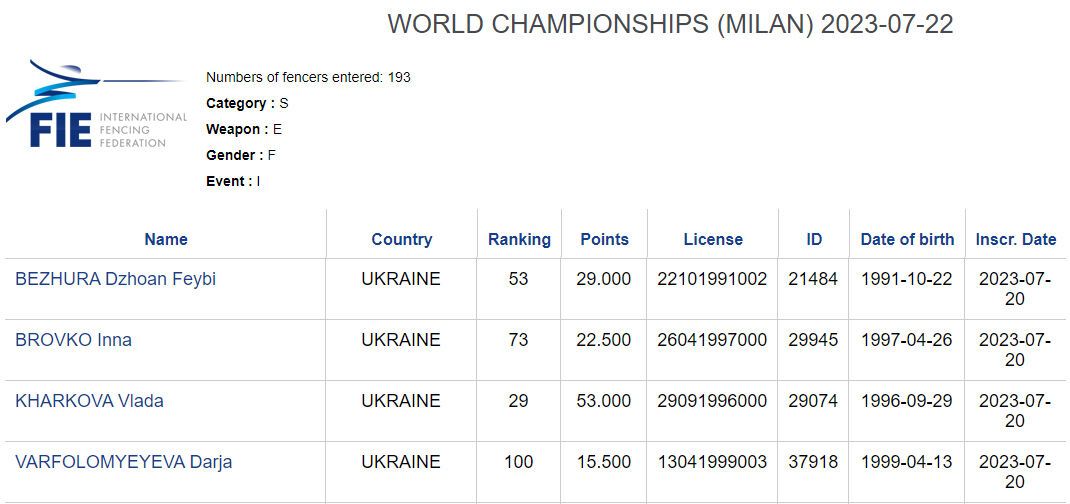
Task: Sort table by Country column header
Action: click(401, 239)
